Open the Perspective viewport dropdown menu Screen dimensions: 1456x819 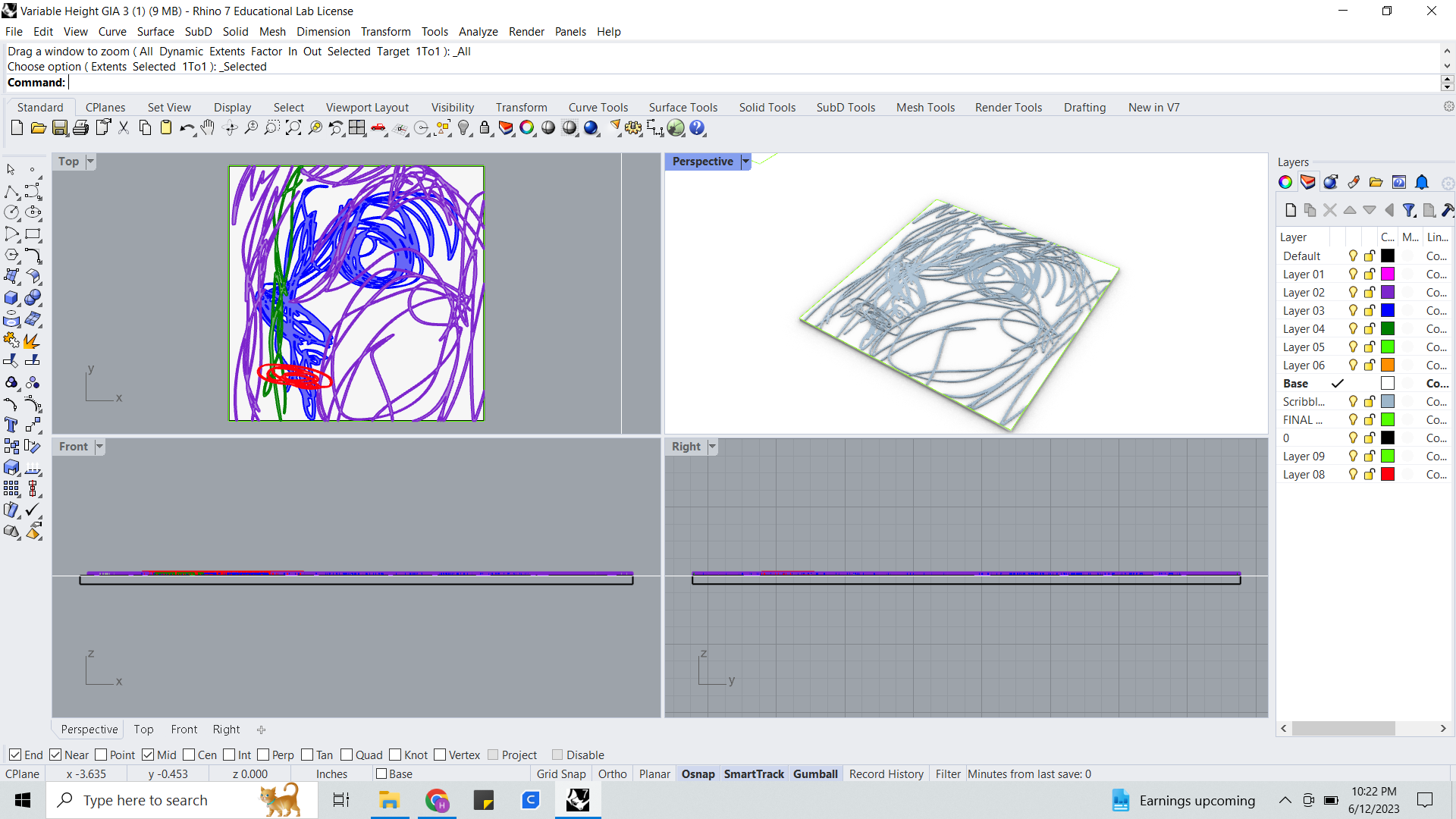pyautogui.click(x=745, y=161)
